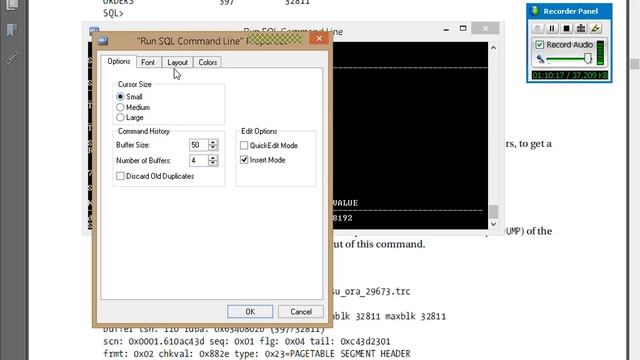Image resolution: width=640 pixels, height=360 pixels.
Task: Click the green audio level meter
Action: [x=600, y=53]
